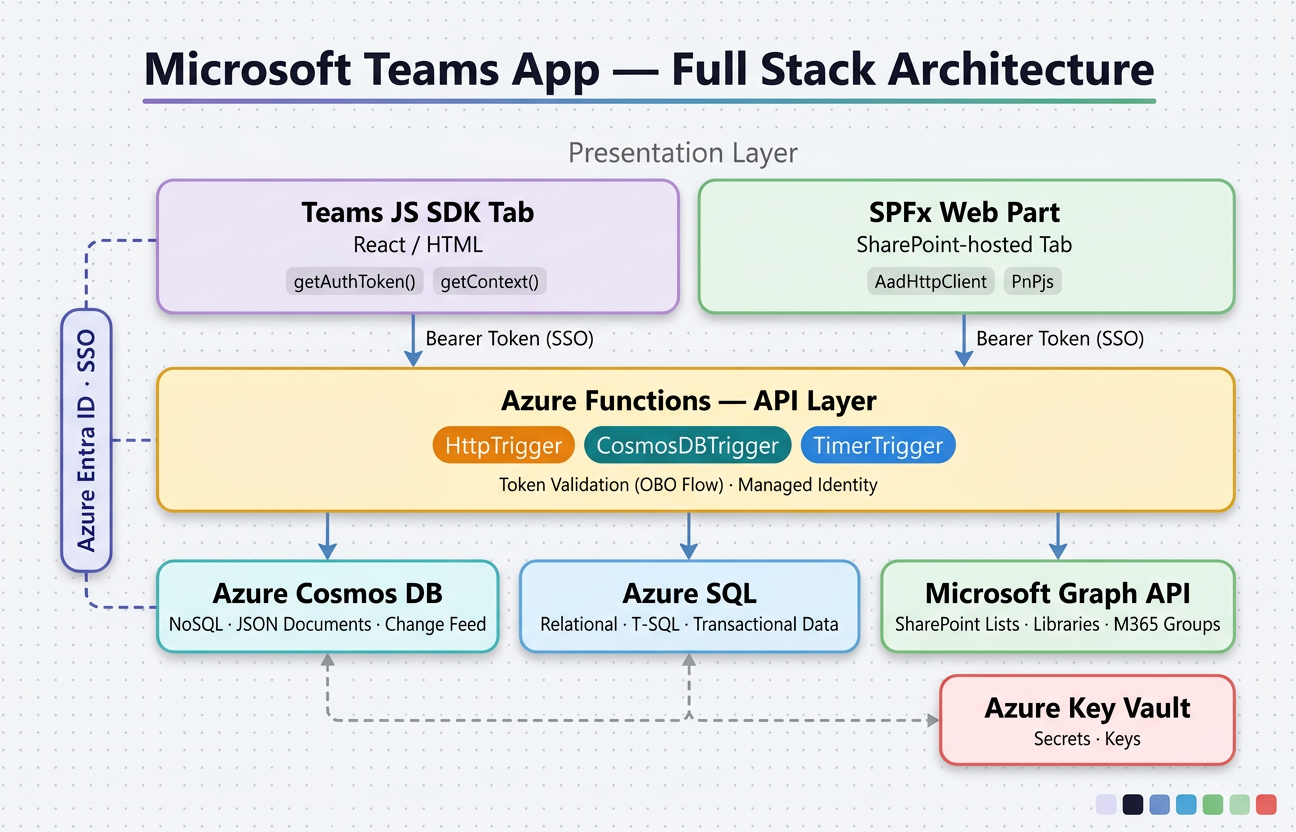Screen dimensions: 1296x832
Task: Click the getContext() chip
Action: [489, 281]
